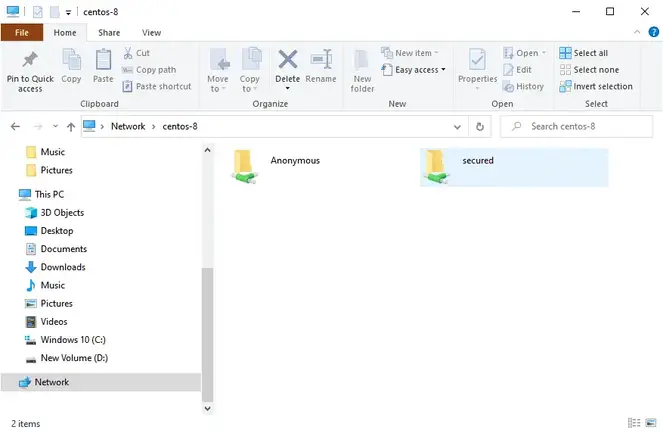Open Videos in navigation pane
This screenshot has height=433, width=663.
(46, 322)
